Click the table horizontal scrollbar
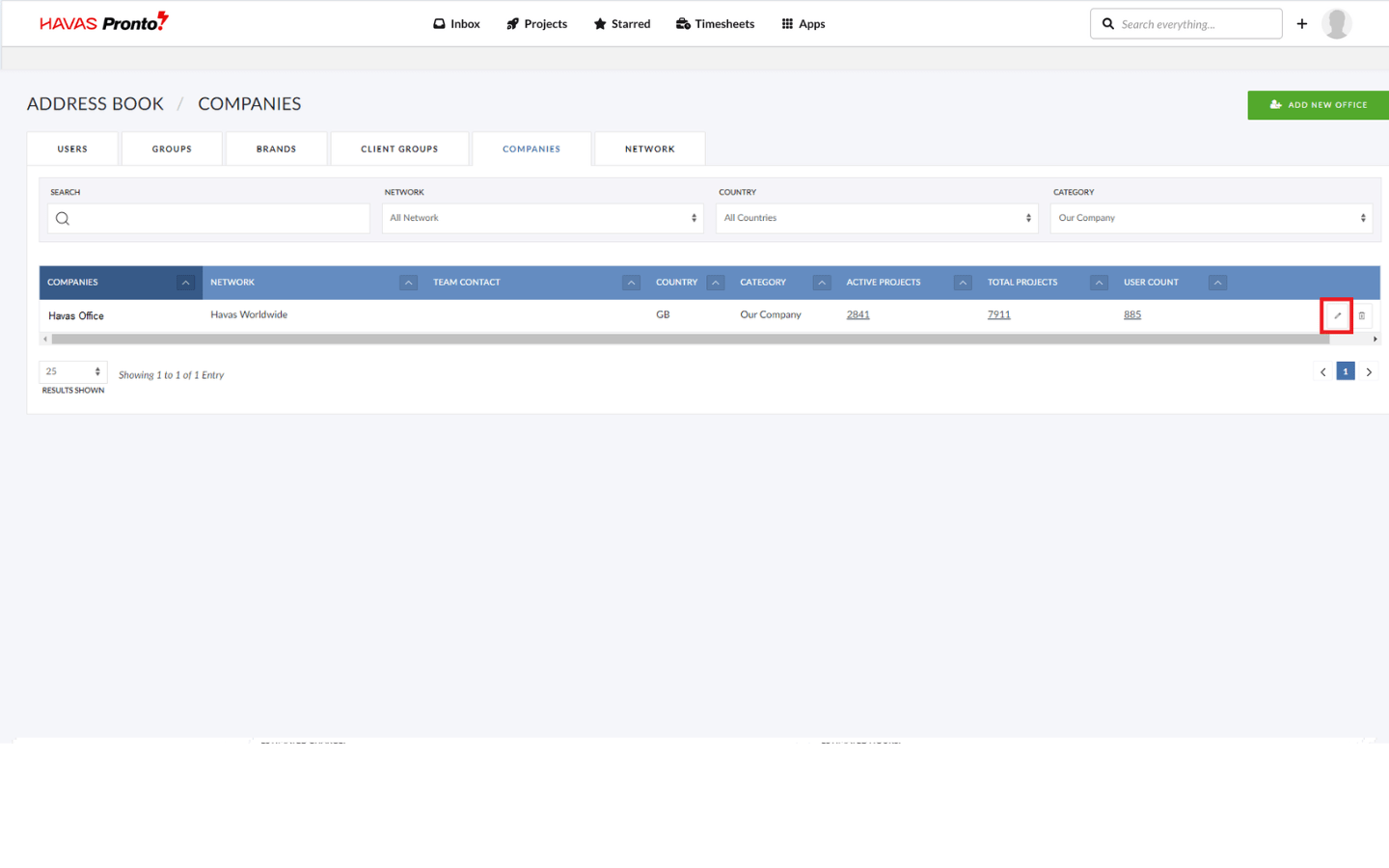Image resolution: width=1389 pixels, height=868 pixels. 691,339
